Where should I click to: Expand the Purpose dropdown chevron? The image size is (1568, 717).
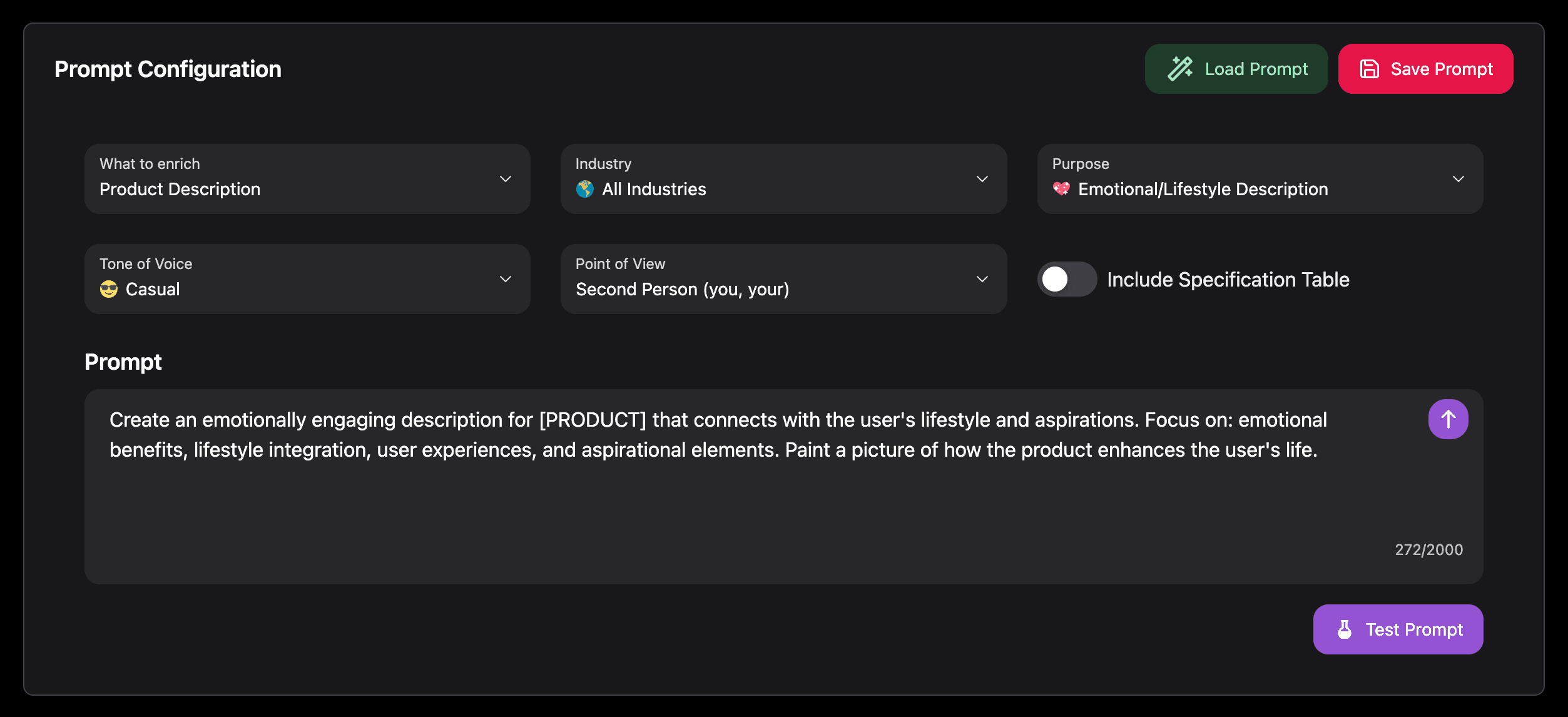click(x=1459, y=179)
